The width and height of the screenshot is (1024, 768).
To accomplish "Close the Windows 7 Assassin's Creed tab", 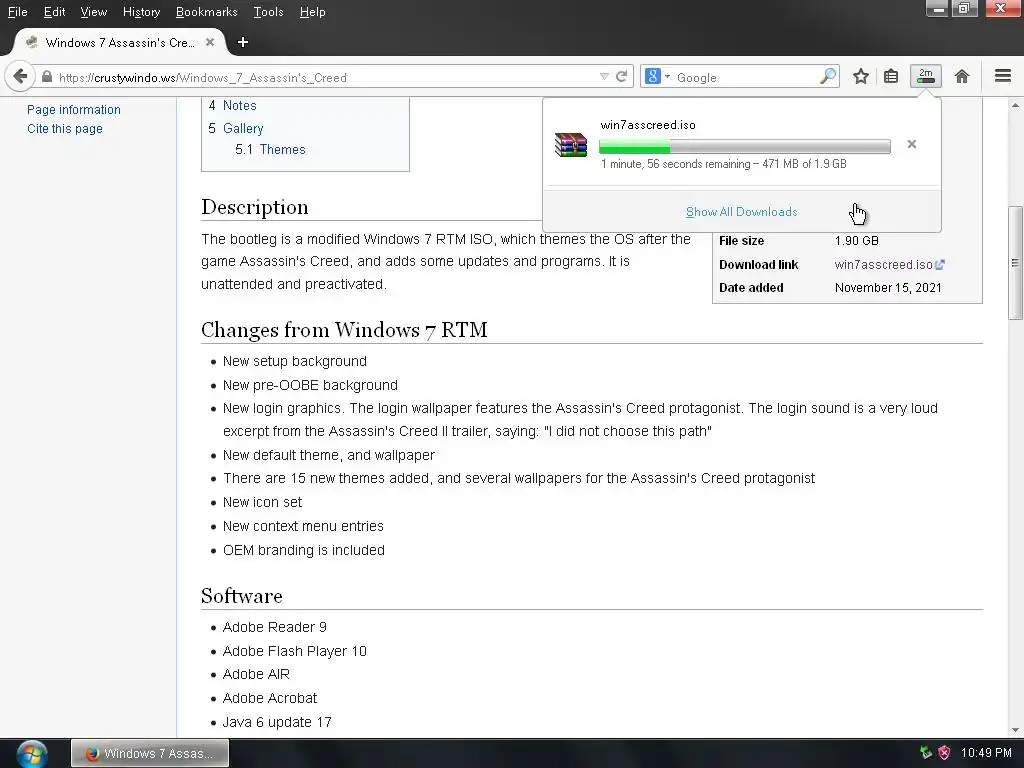I will [x=210, y=42].
